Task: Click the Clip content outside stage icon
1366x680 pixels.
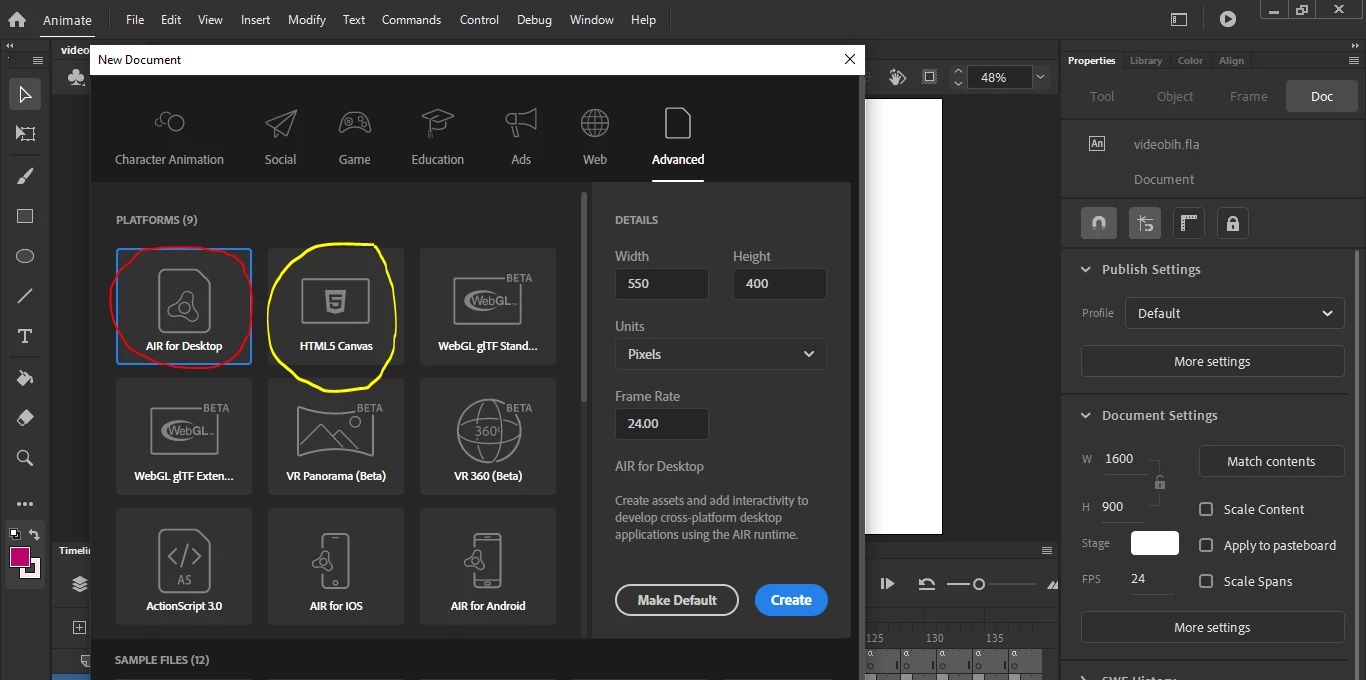Action: tap(929, 77)
